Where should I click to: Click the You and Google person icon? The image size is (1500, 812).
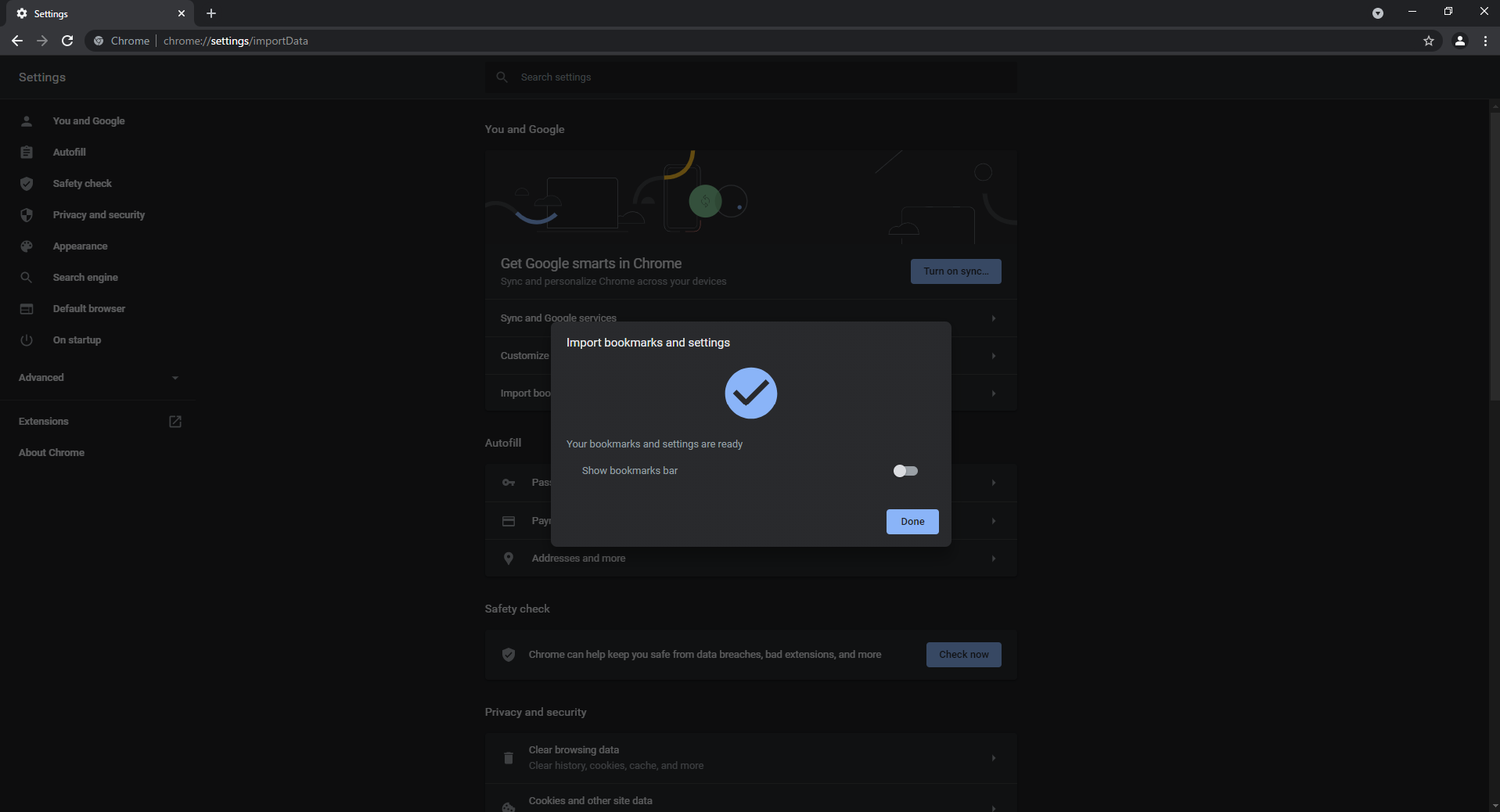pos(27,121)
